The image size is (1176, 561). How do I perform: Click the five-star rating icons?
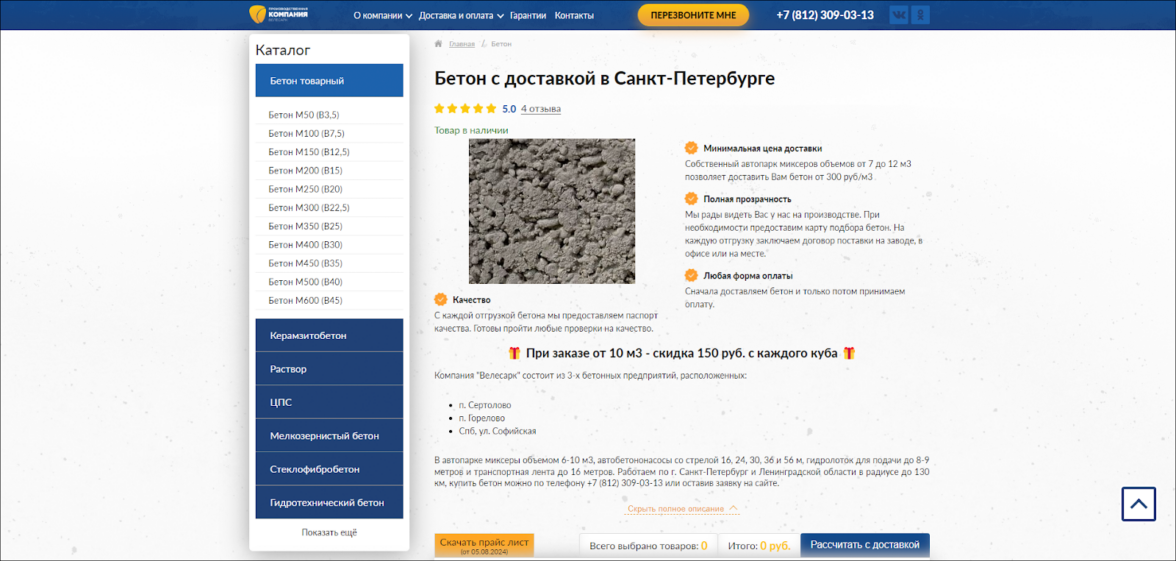click(465, 109)
